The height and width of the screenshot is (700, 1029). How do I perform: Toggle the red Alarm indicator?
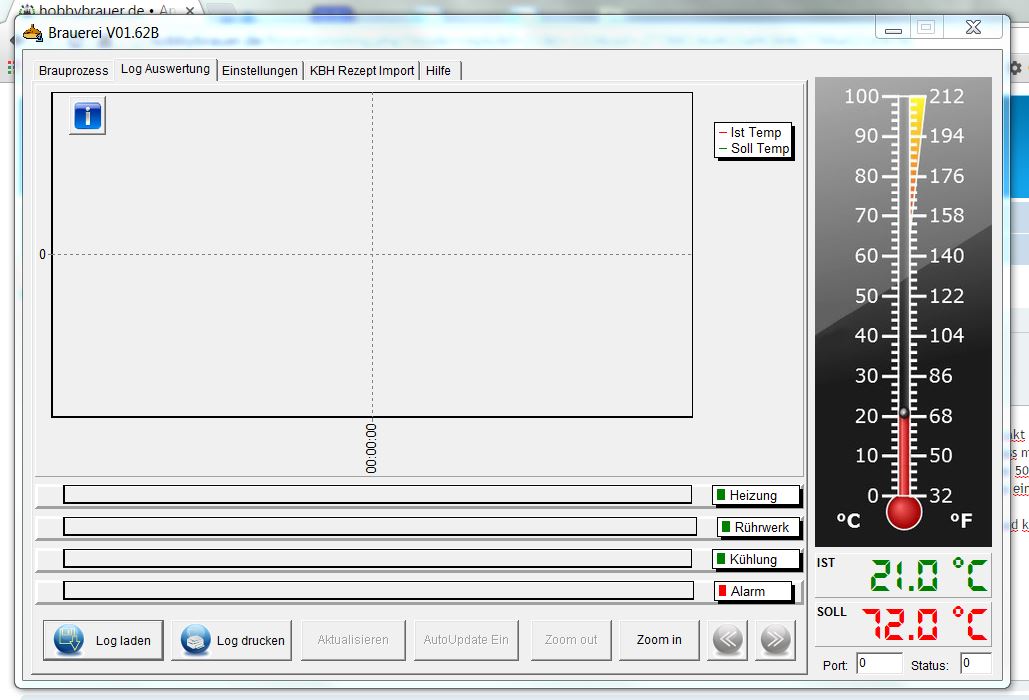pyautogui.click(x=723, y=591)
